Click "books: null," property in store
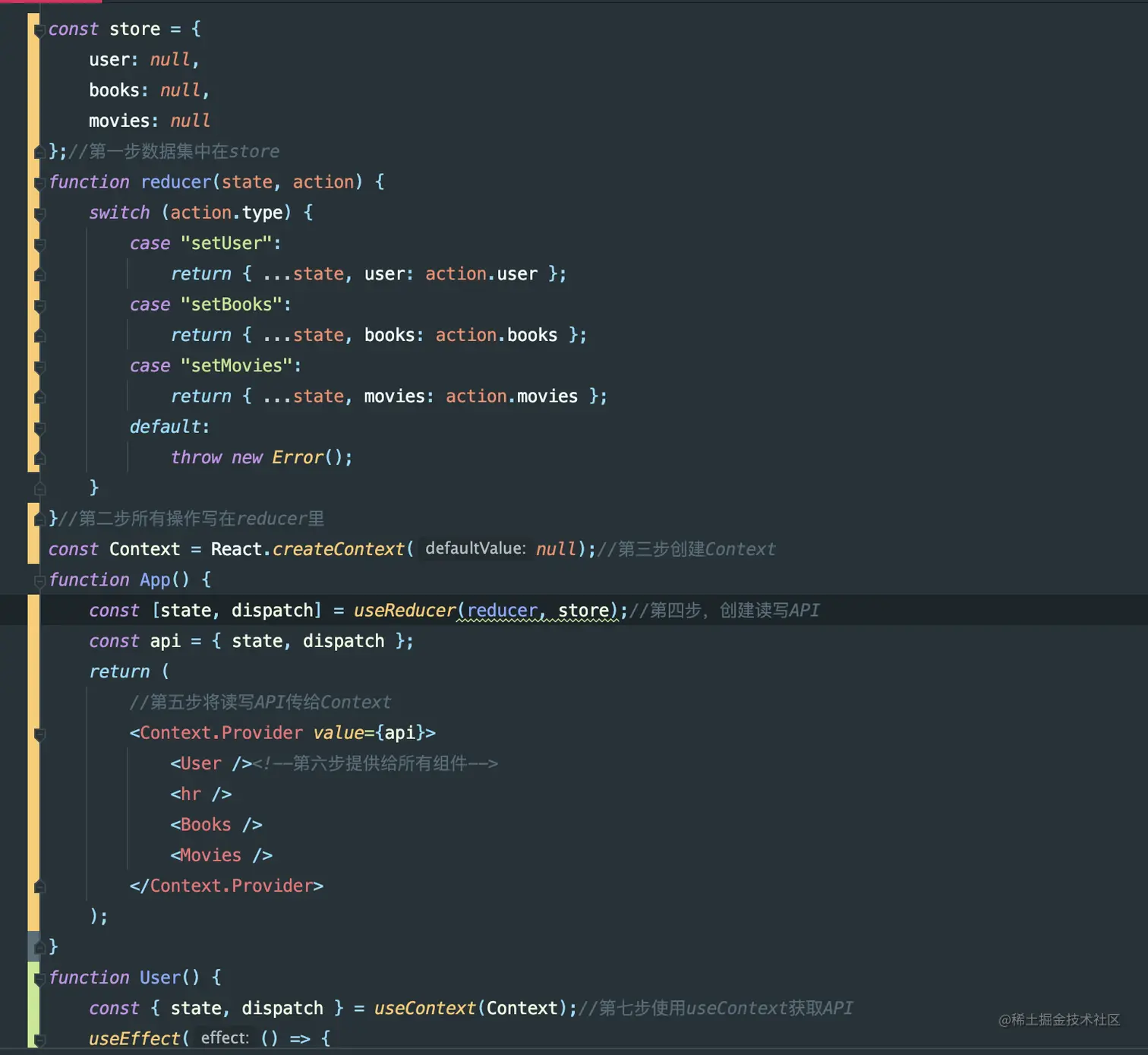This screenshot has width=1148, height=1055. click(x=149, y=90)
